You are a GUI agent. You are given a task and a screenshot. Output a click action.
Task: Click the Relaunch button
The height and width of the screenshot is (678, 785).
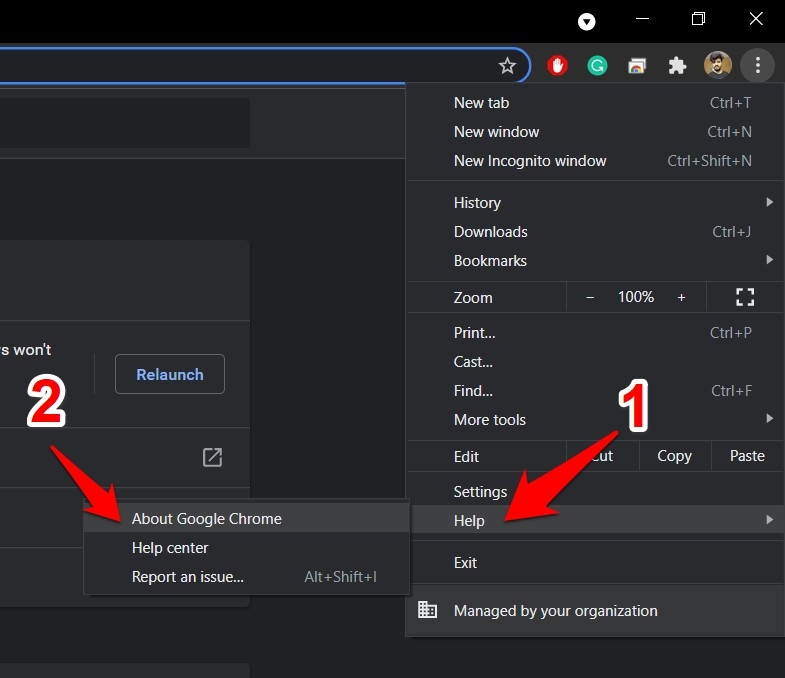pos(170,375)
